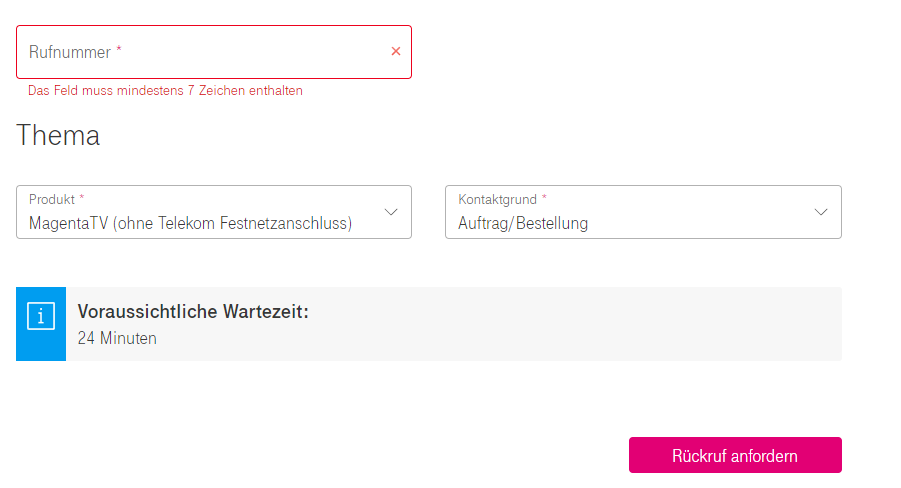
Task: Select the Auftrag/Bestellung value text
Action: tap(523, 223)
